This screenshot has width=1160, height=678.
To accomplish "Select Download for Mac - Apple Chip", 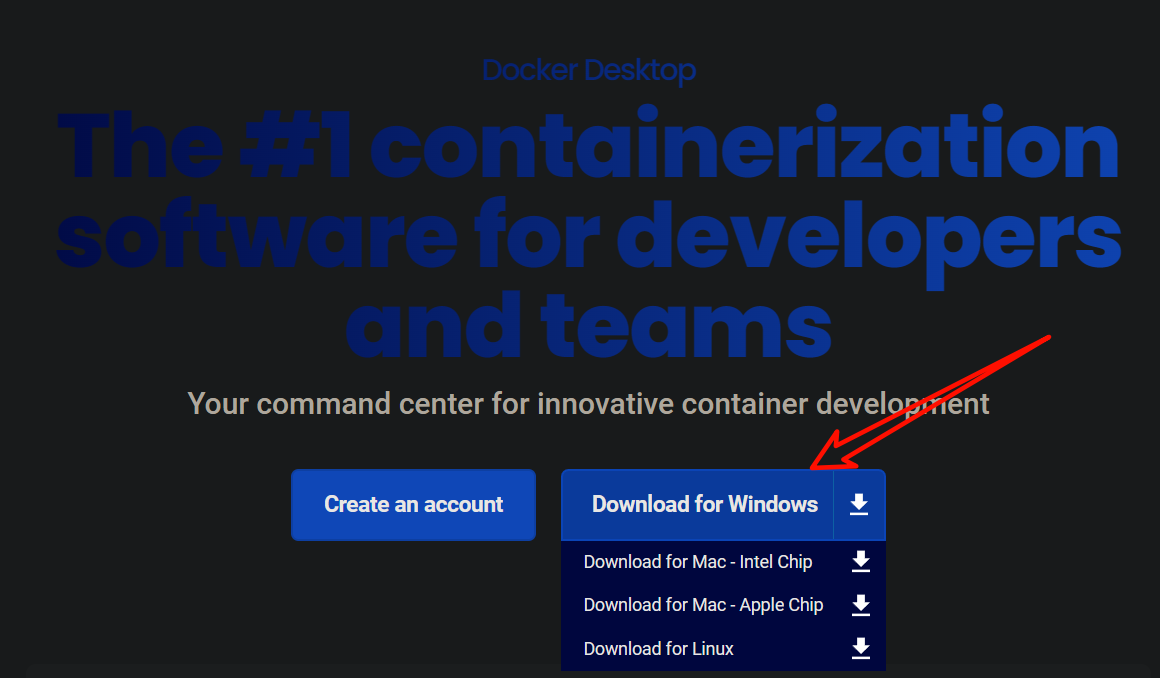I will tap(703, 605).
